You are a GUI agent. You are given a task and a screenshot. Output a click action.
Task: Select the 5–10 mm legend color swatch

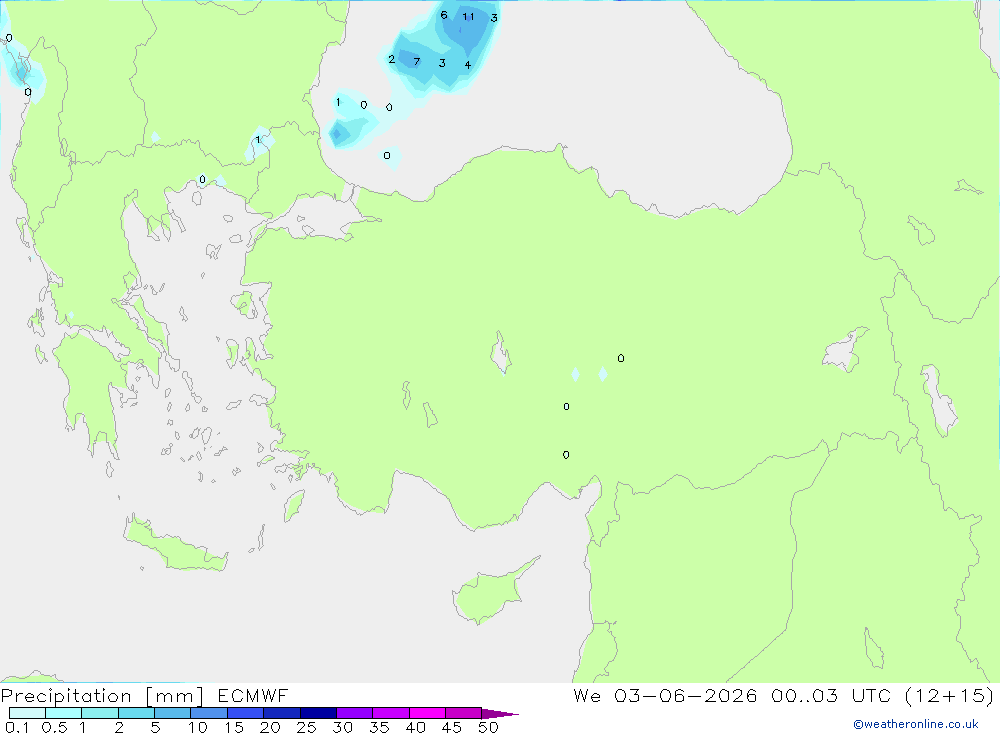tap(173, 713)
